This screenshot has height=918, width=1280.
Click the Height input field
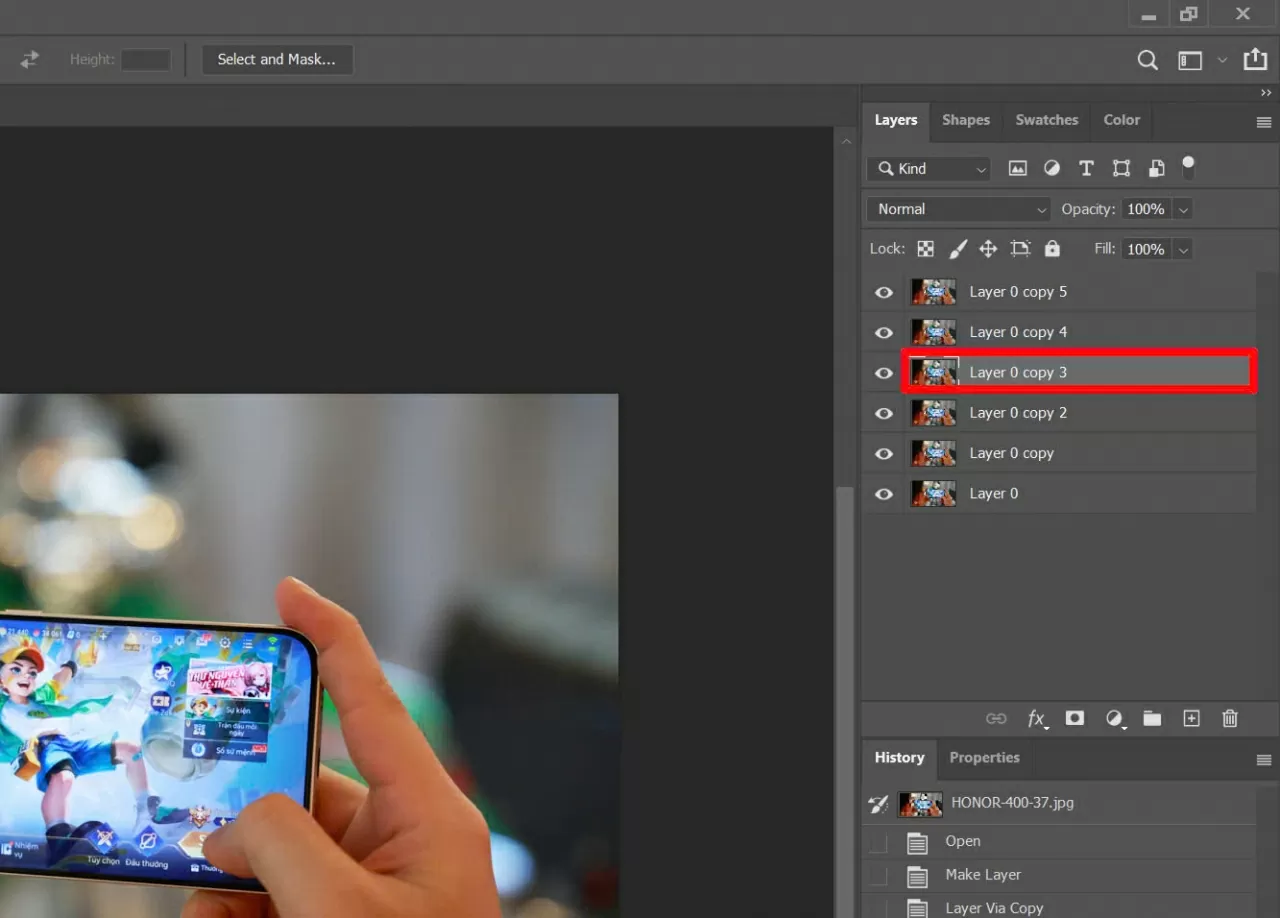[x=146, y=60]
